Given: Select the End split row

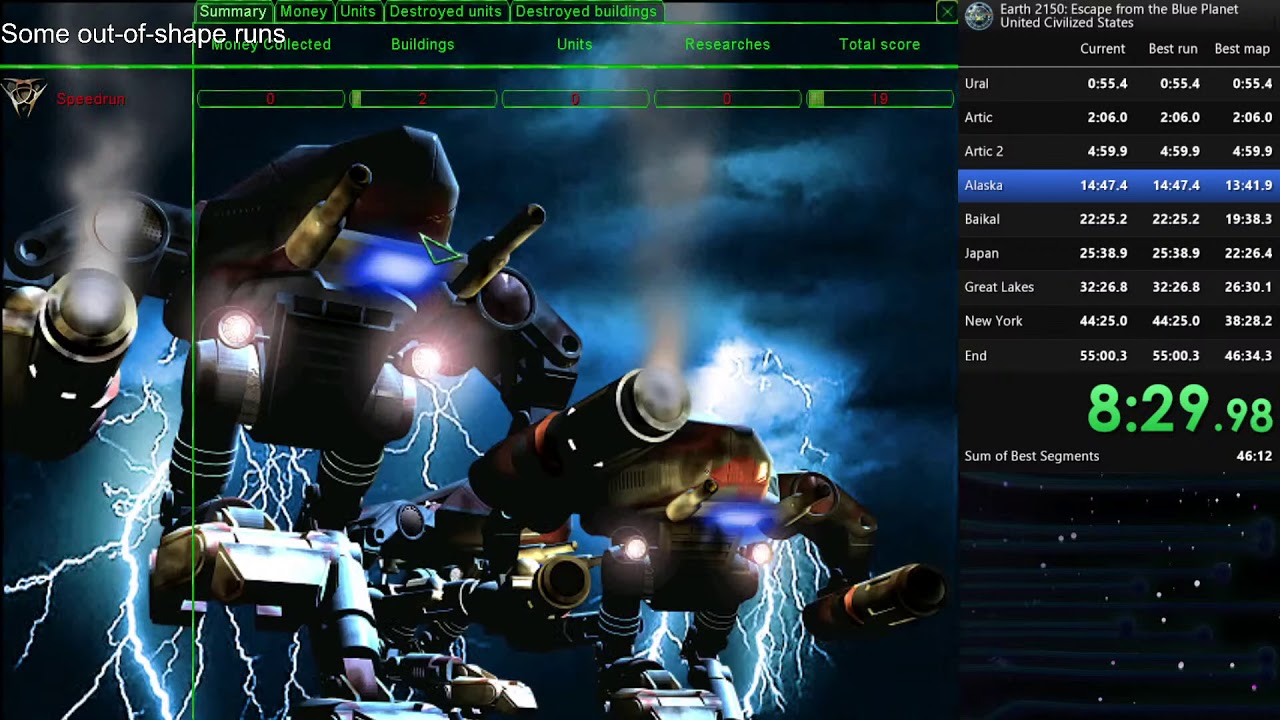Looking at the screenshot, I should click(1119, 356).
